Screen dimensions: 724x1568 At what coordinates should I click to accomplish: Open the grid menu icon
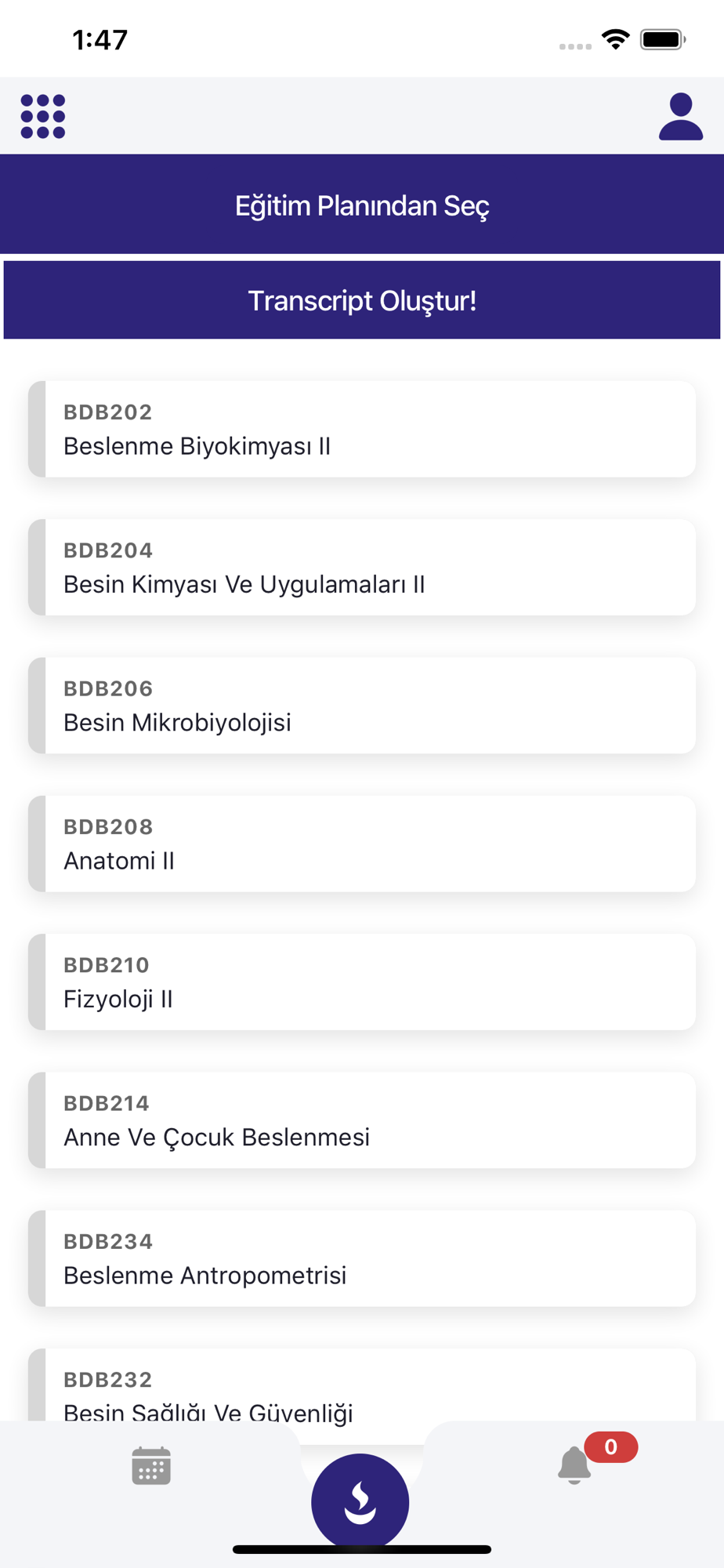(x=42, y=116)
